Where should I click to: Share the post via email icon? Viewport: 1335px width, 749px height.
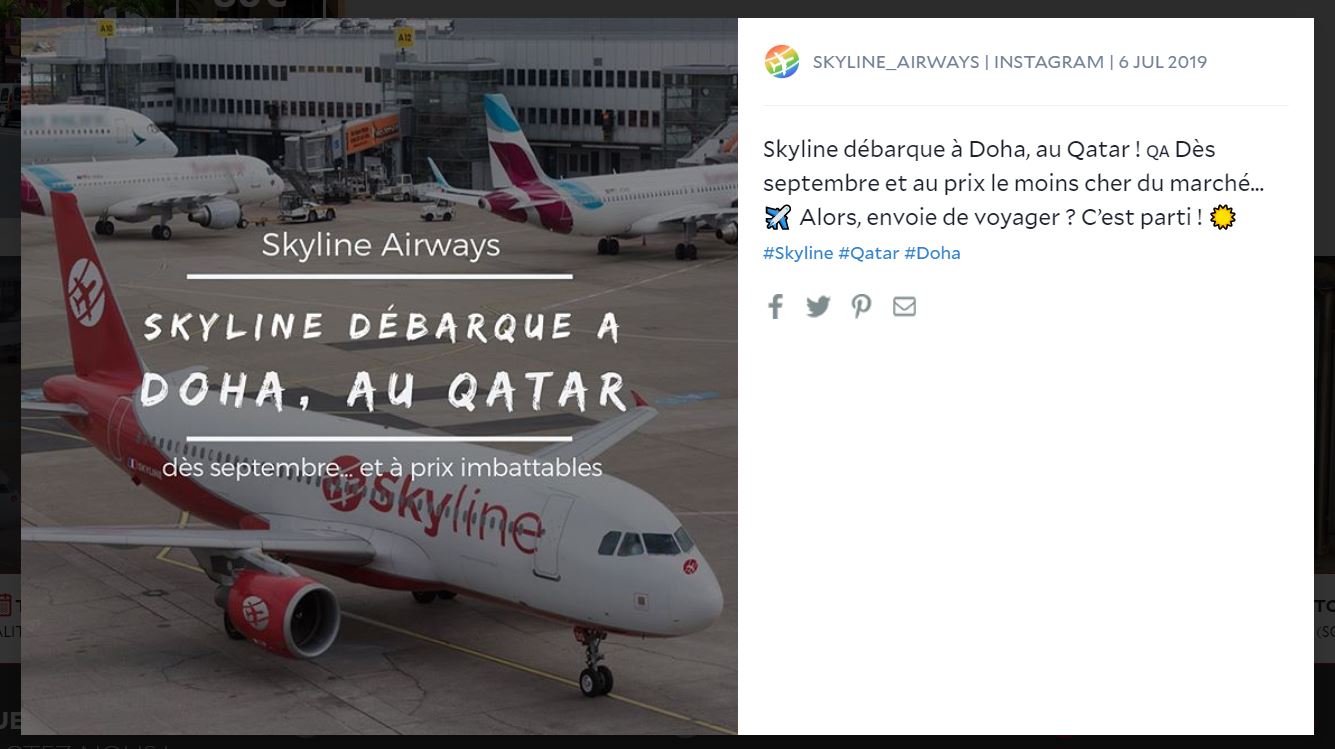[x=904, y=306]
